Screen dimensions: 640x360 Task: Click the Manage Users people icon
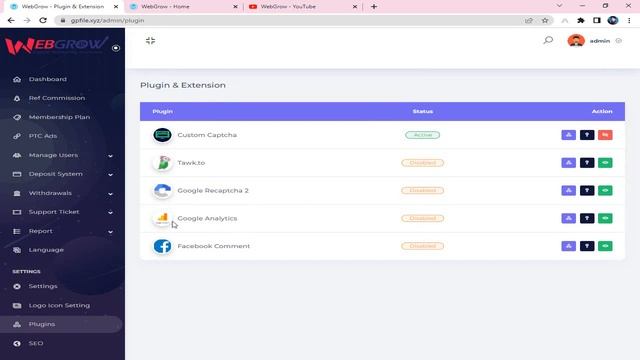point(17,155)
